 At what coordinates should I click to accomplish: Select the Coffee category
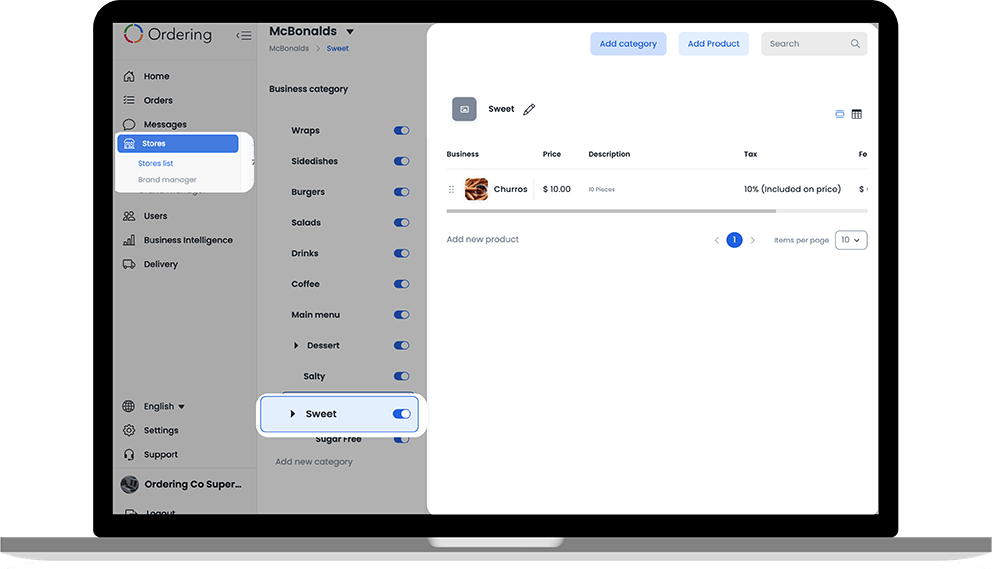tap(305, 284)
